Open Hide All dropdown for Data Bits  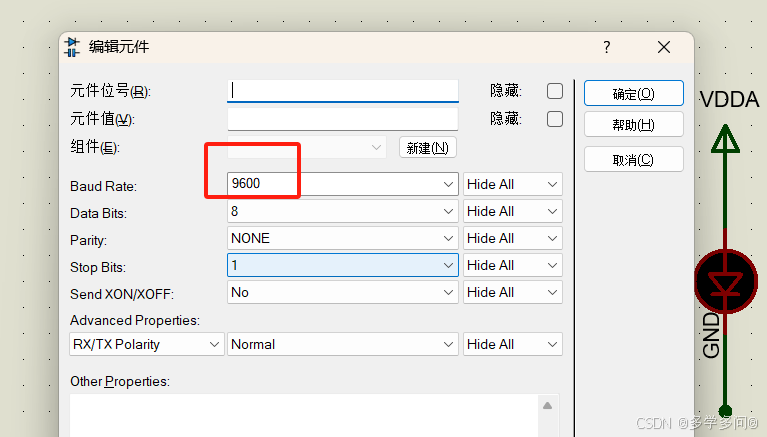pyautogui.click(x=513, y=211)
